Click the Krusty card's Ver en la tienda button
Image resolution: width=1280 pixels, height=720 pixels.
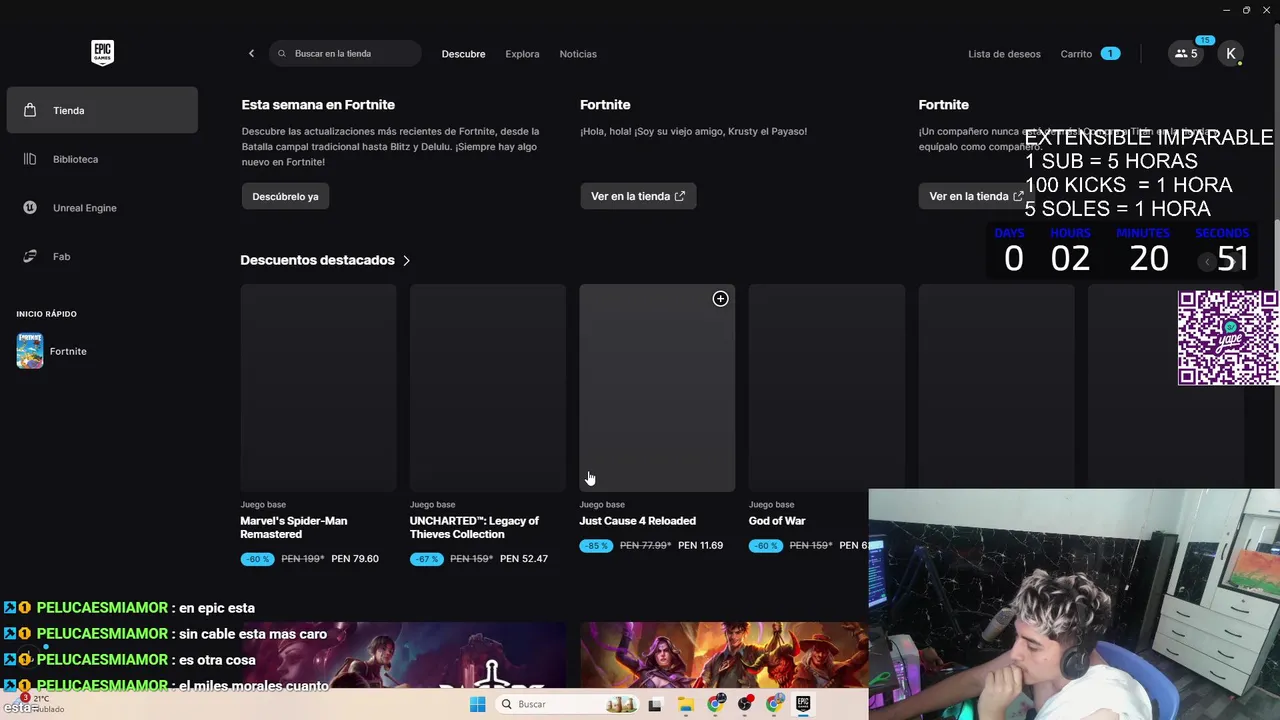pyautogui.click(x=638, y=196)
